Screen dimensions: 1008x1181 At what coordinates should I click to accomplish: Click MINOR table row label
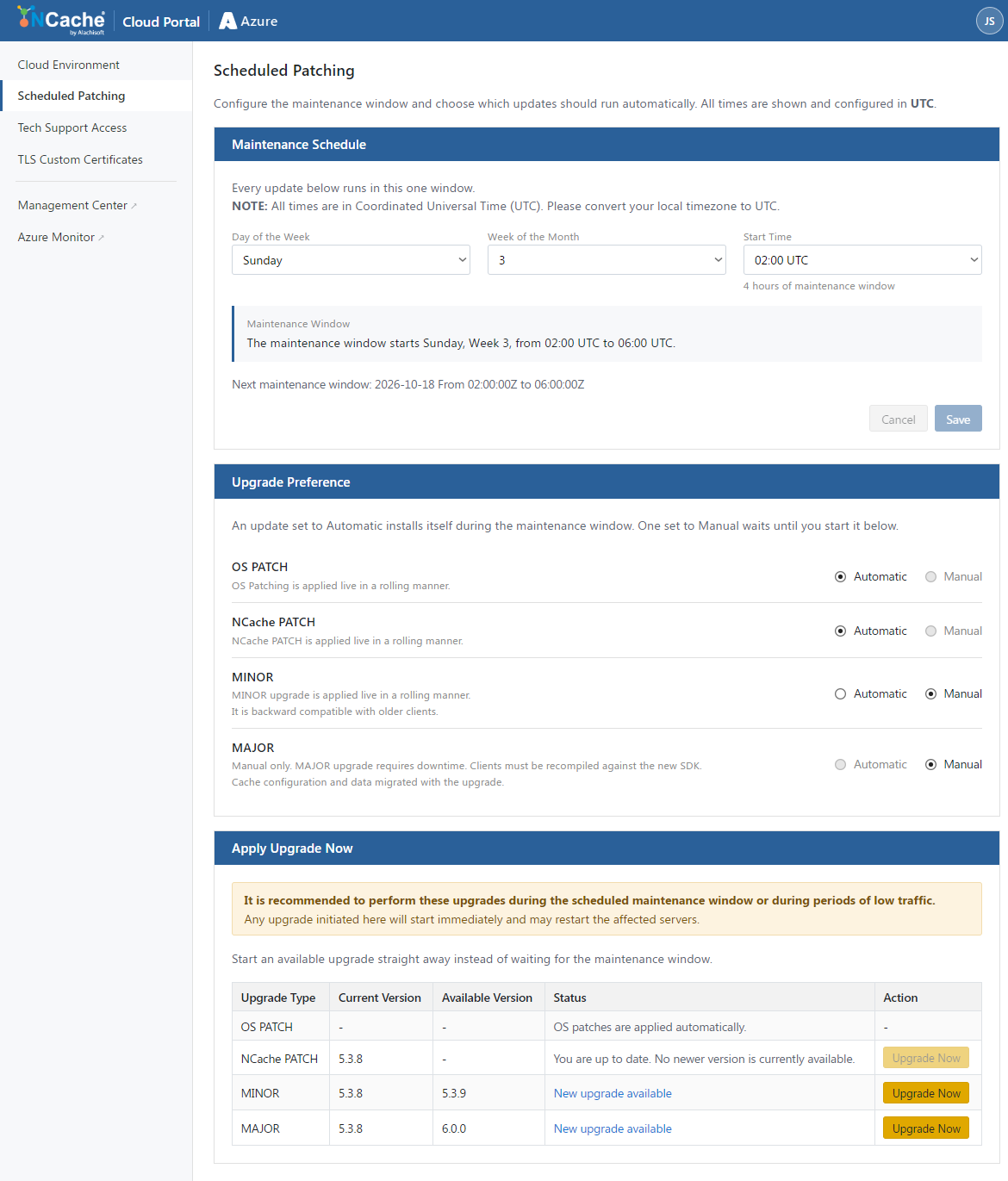260,1093
